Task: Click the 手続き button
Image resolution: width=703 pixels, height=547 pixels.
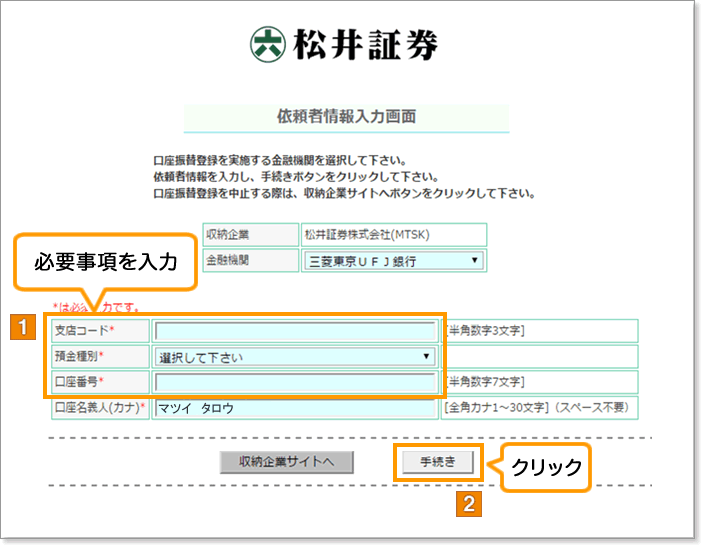Action: click(438, 462)
